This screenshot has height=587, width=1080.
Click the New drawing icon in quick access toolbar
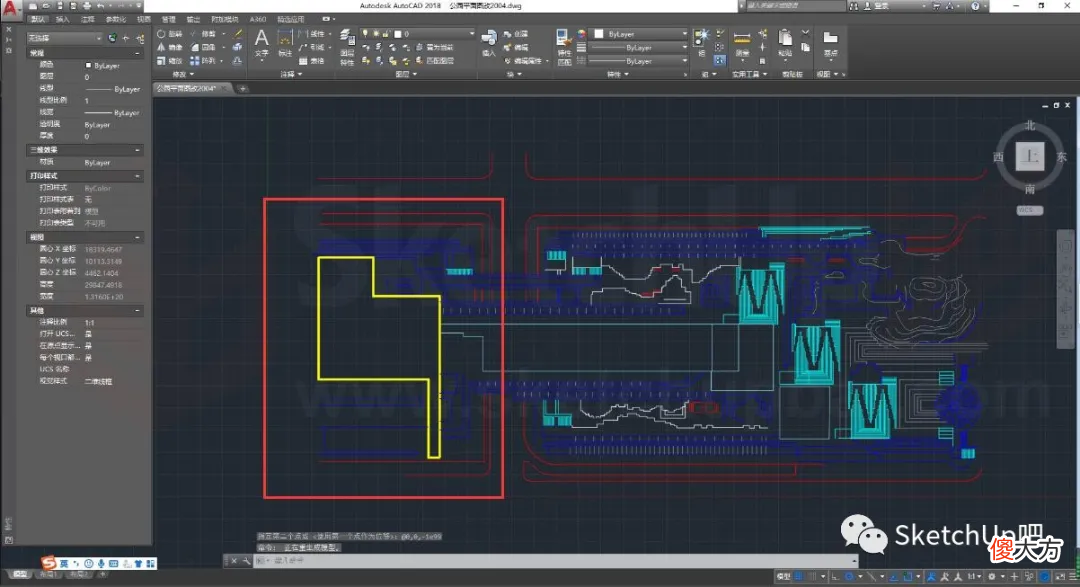[x=32, y=6]
